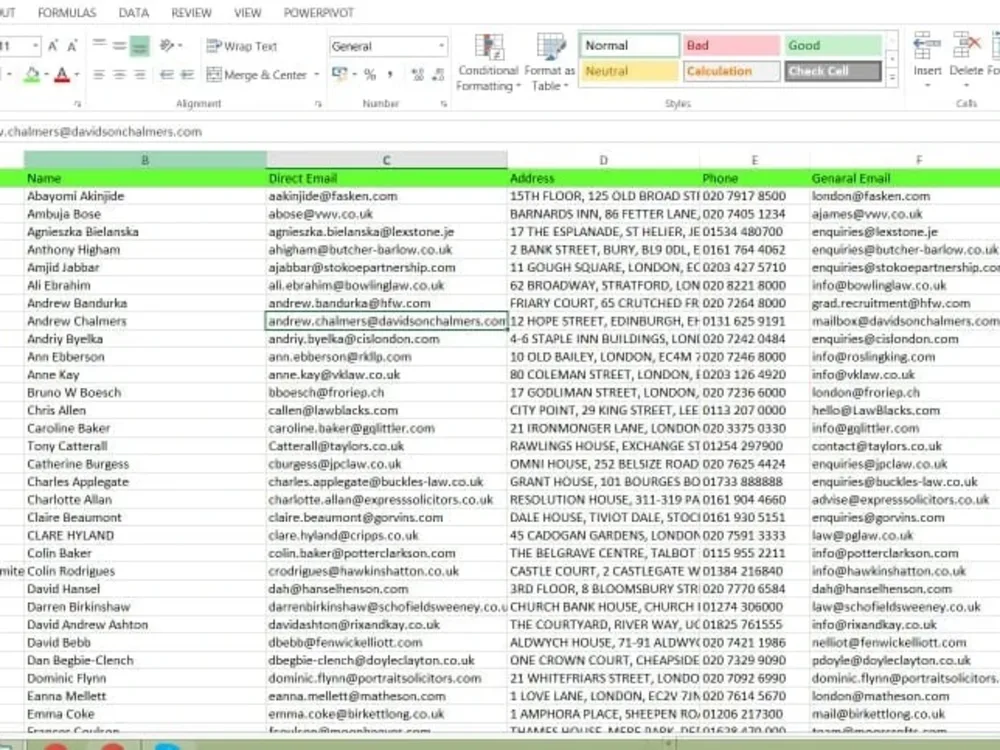Select email aakinjide@fasken.com cell

(x=386, y=196)
